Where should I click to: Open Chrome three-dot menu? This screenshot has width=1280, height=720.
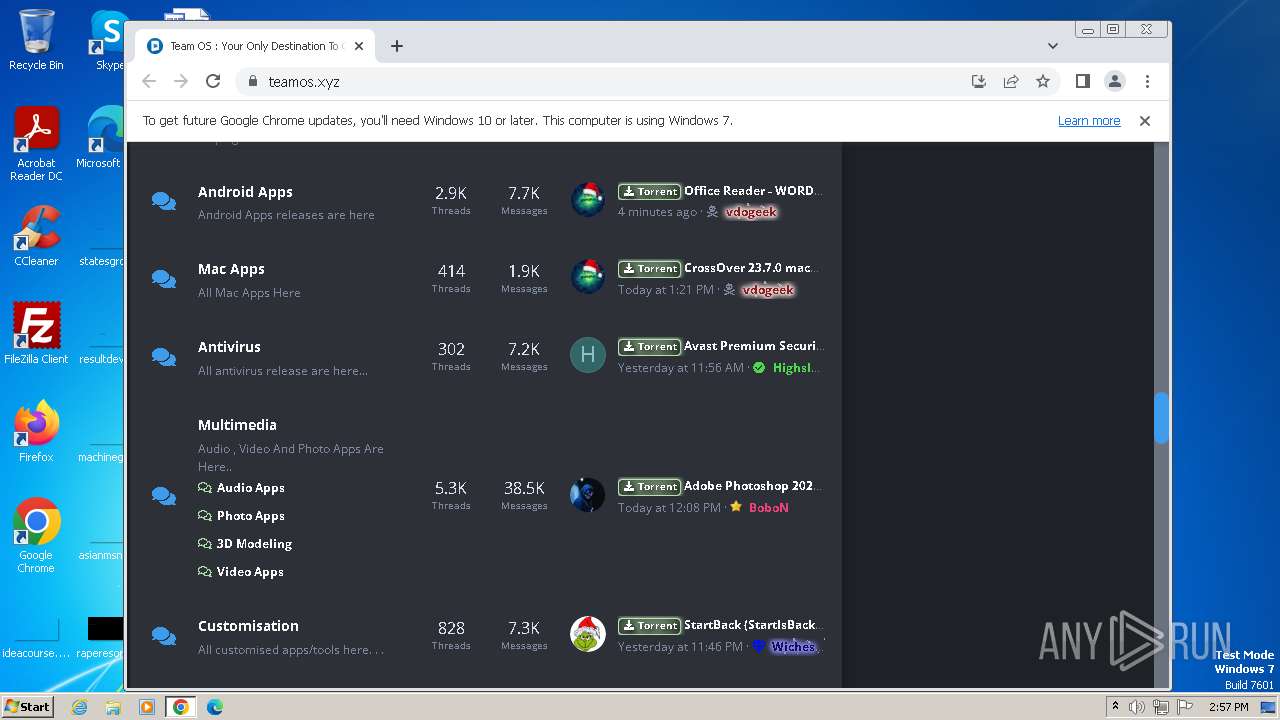(1147, 81)
